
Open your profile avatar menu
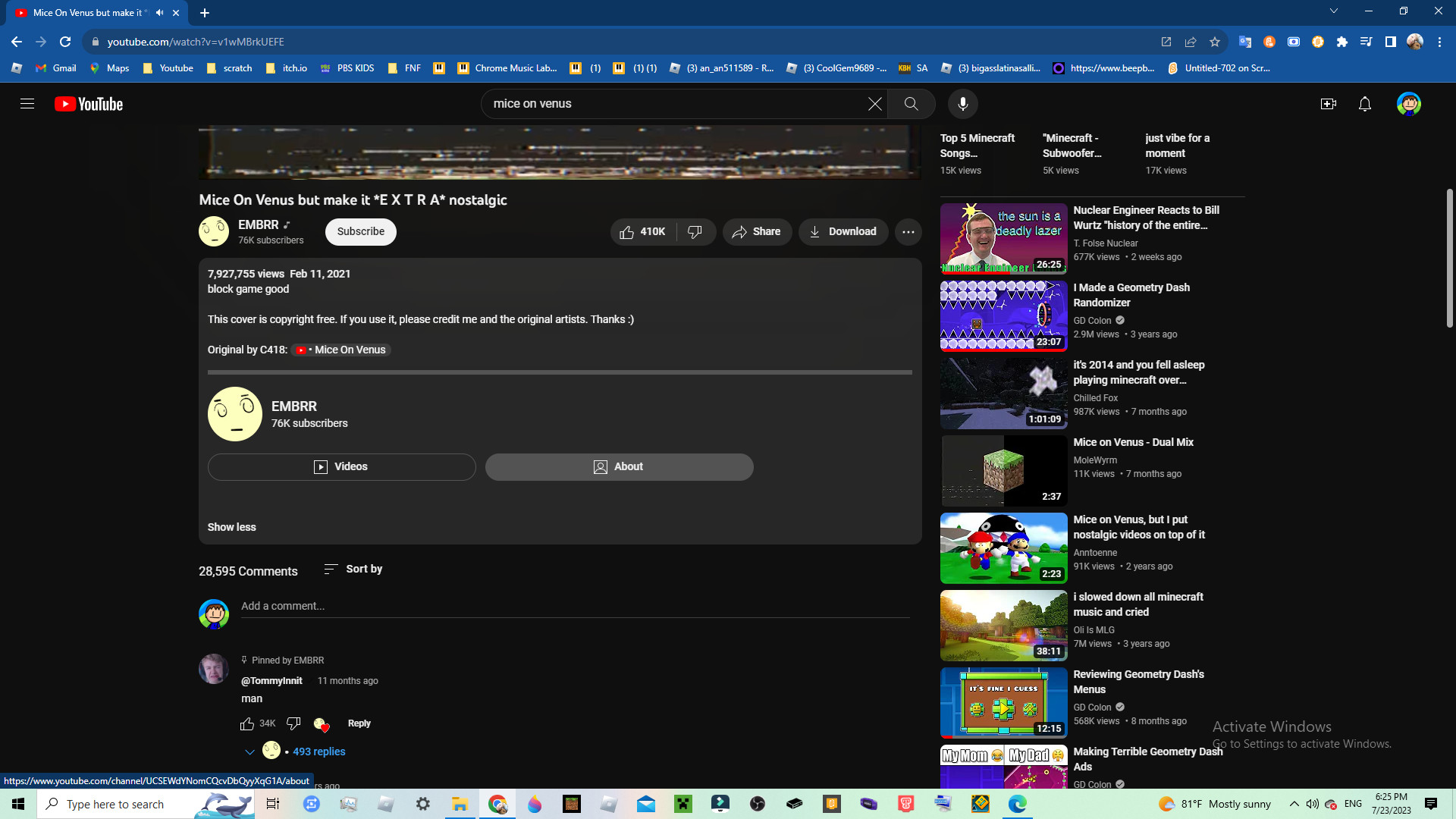tap(1408, 104)
